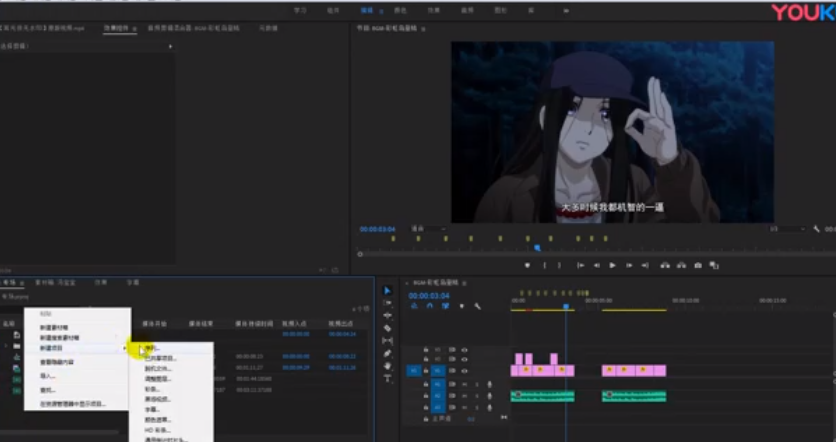Select the Slip tool
The image size is (836, 442).
(x=388, y=341)
